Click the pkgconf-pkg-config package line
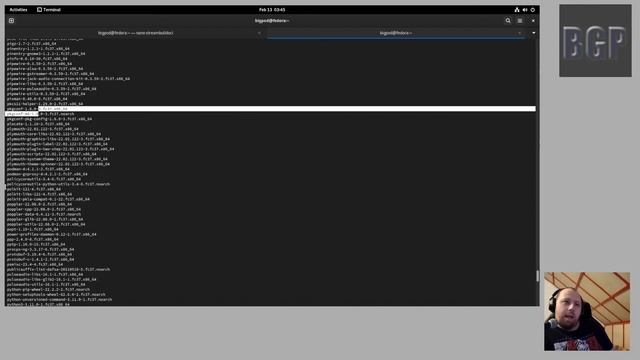Viewport: 640px width, 360px height. click(x=49, y=119)
